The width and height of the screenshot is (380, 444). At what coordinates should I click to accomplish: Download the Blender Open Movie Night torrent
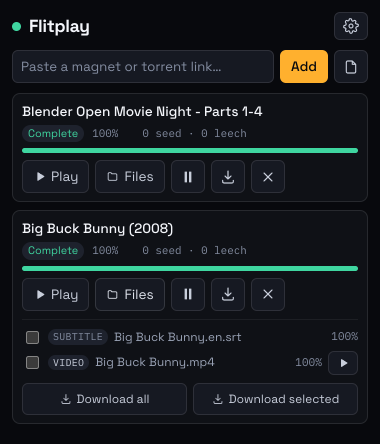228,176
